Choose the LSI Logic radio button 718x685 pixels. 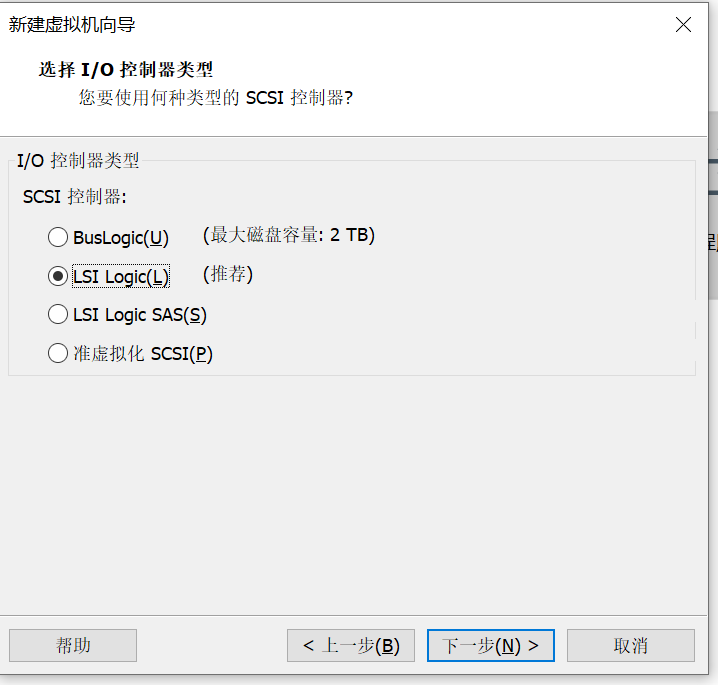[58, 277]
